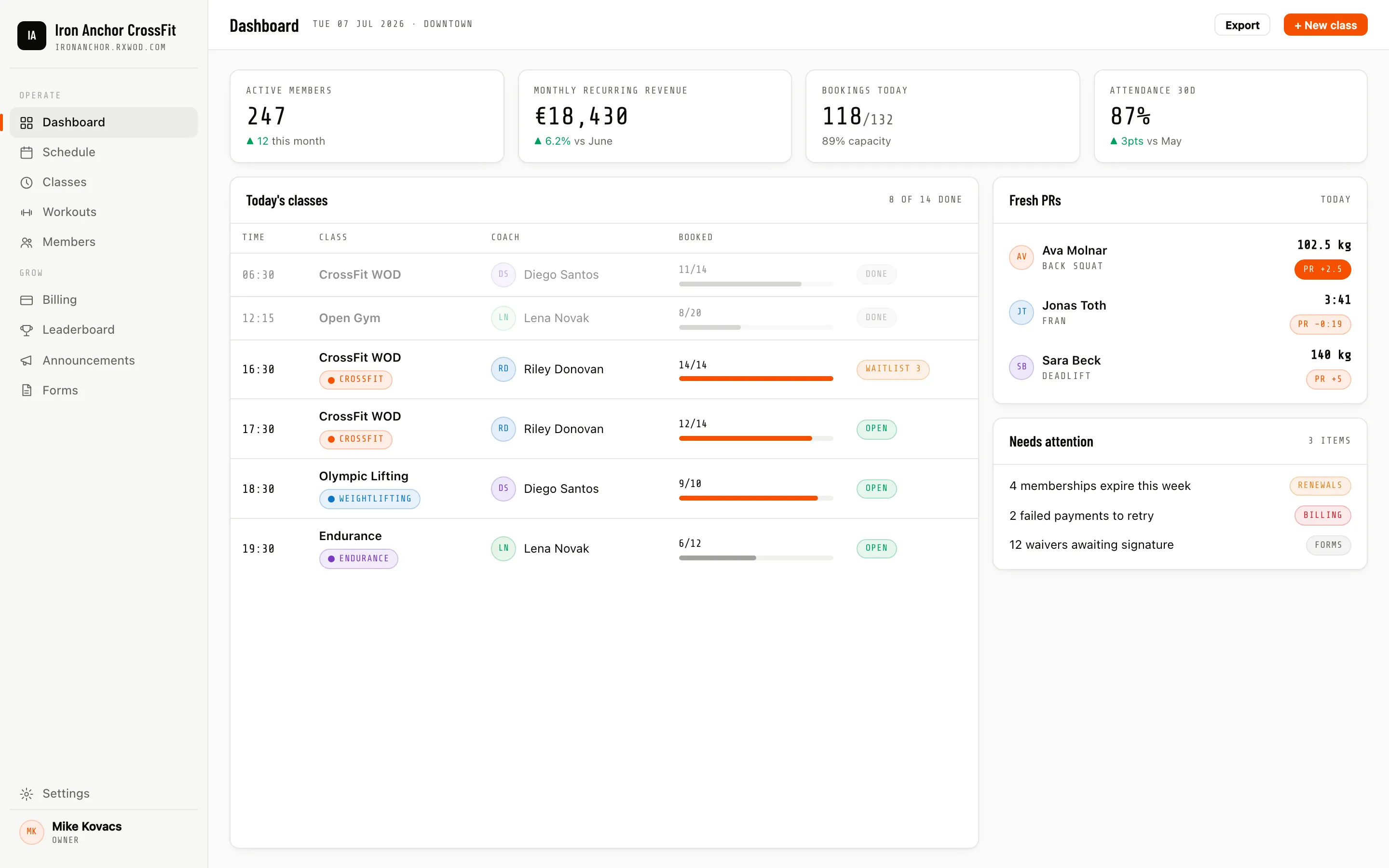
Task: Click Mike Kovacs MK avatar
Action: (x=31, y=831)
